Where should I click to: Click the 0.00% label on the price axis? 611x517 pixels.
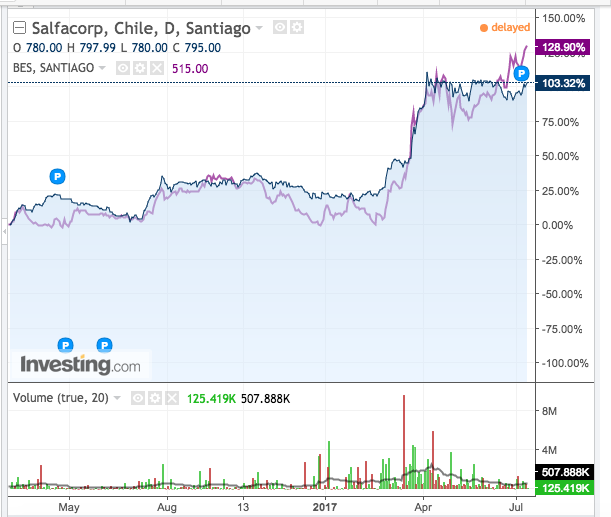[557, 225]
